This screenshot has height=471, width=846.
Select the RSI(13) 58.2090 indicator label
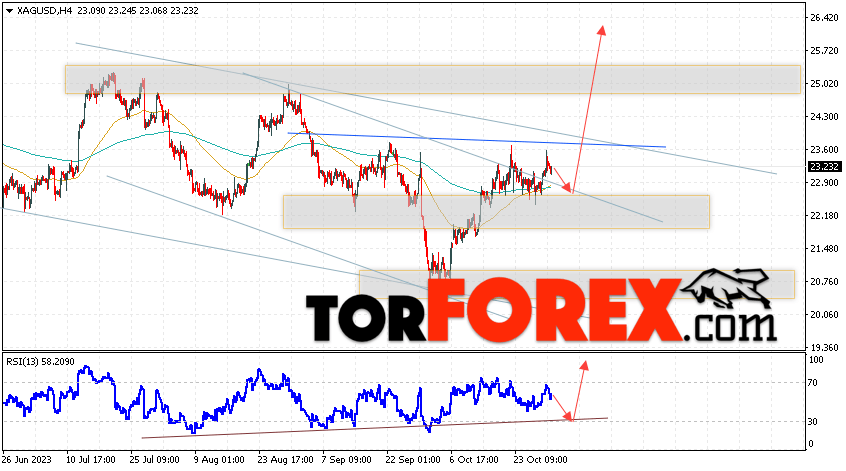point(40,361)
